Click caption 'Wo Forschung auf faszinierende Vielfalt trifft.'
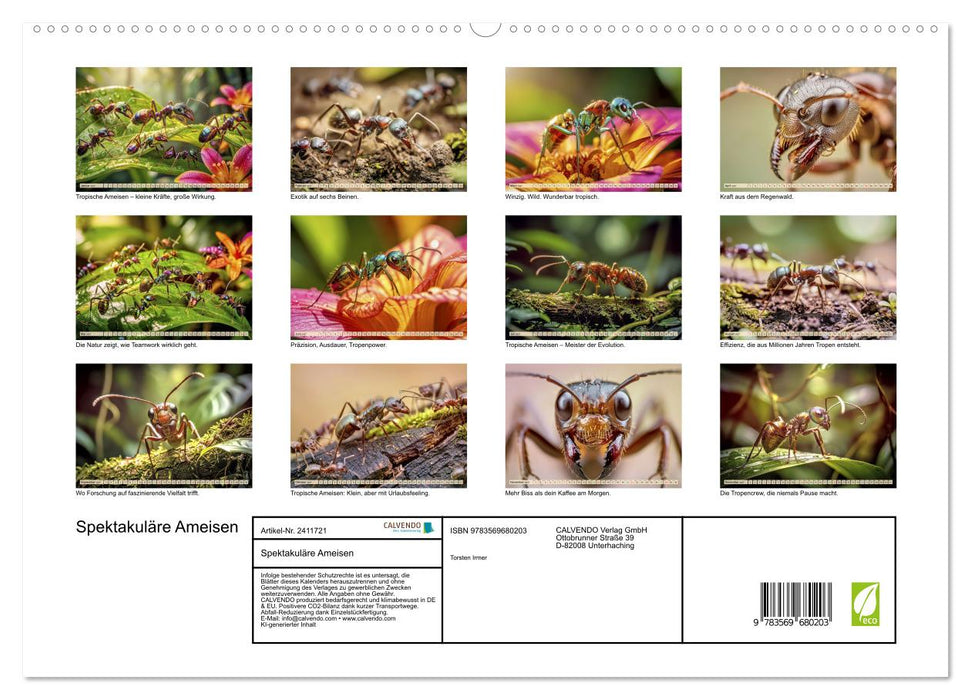Screen dimensions: 971x700 tap(137, 493)
